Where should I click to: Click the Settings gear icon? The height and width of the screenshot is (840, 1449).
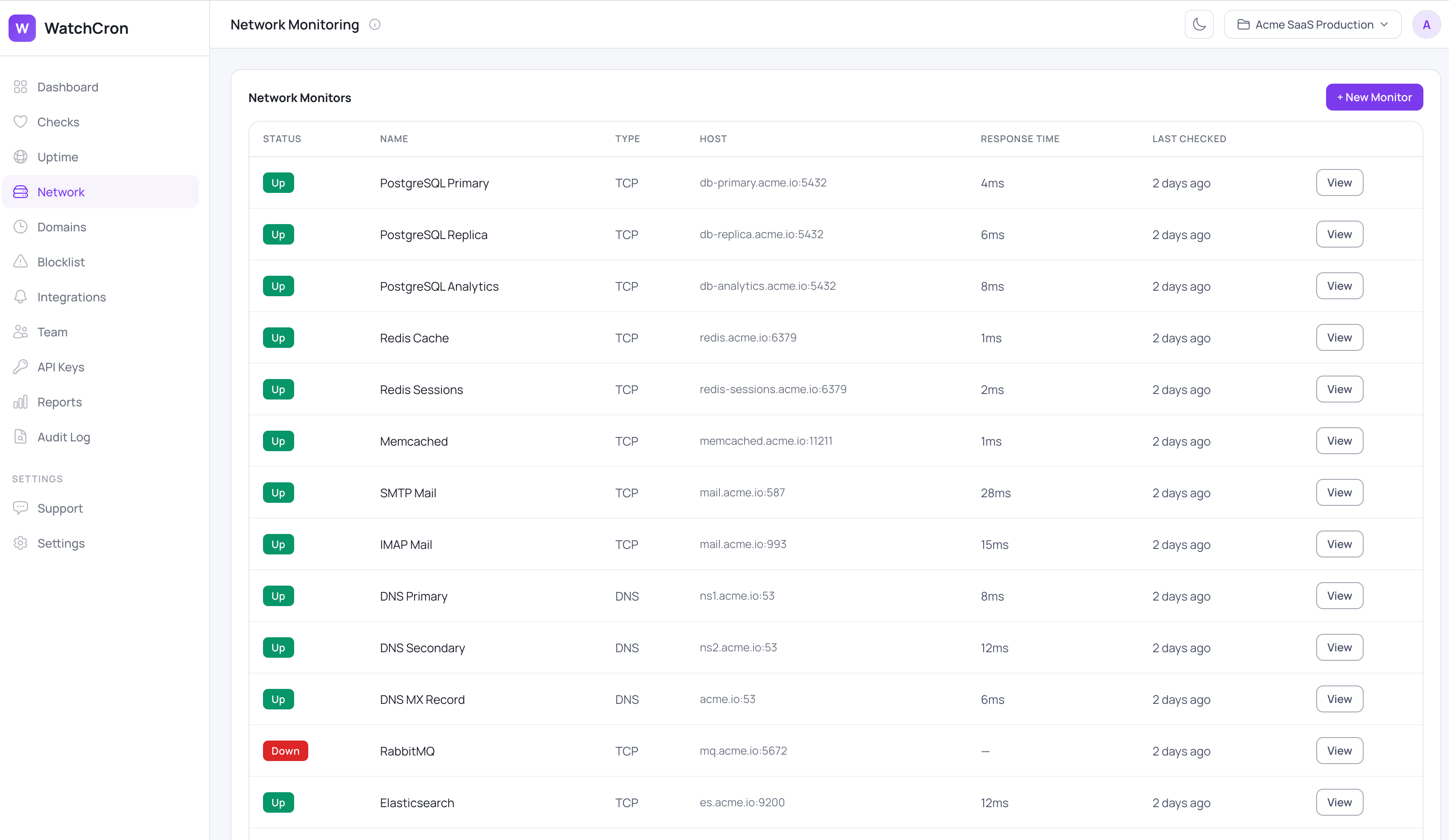[20, 543]
